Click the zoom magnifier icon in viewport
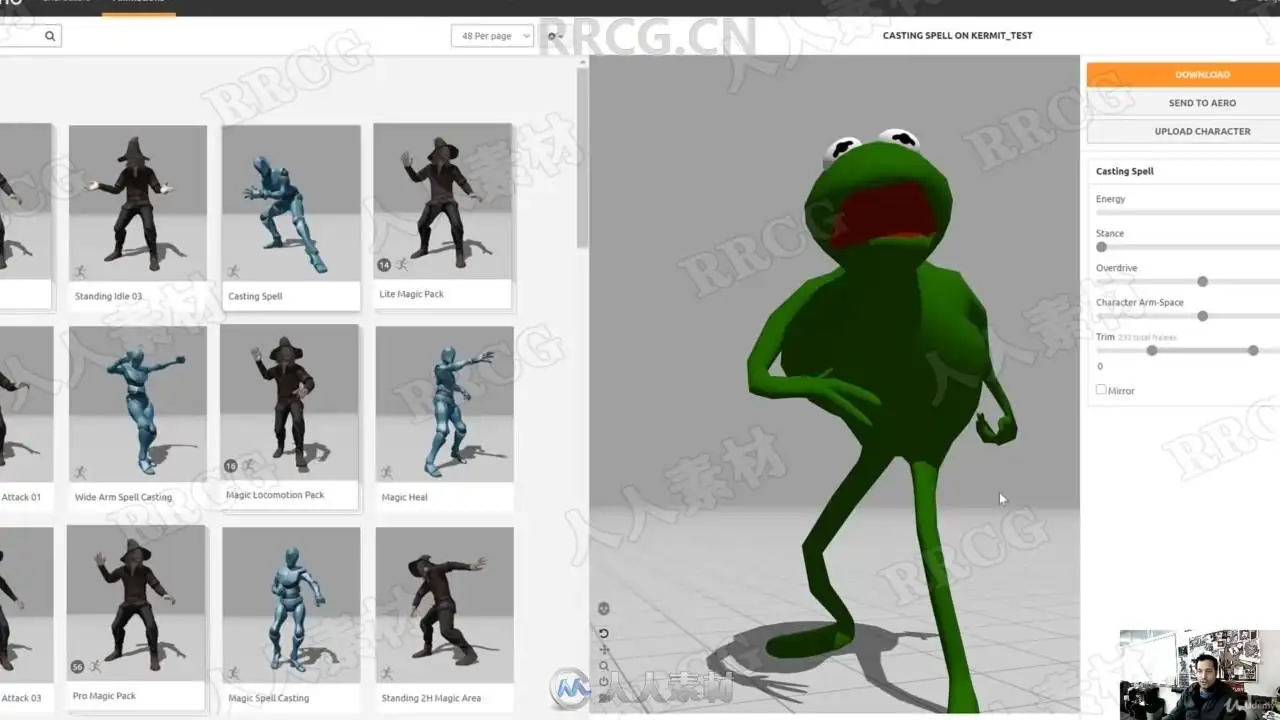Viewport: 1280px width, 720px height. pyautogui.click(x=603, y=666)
